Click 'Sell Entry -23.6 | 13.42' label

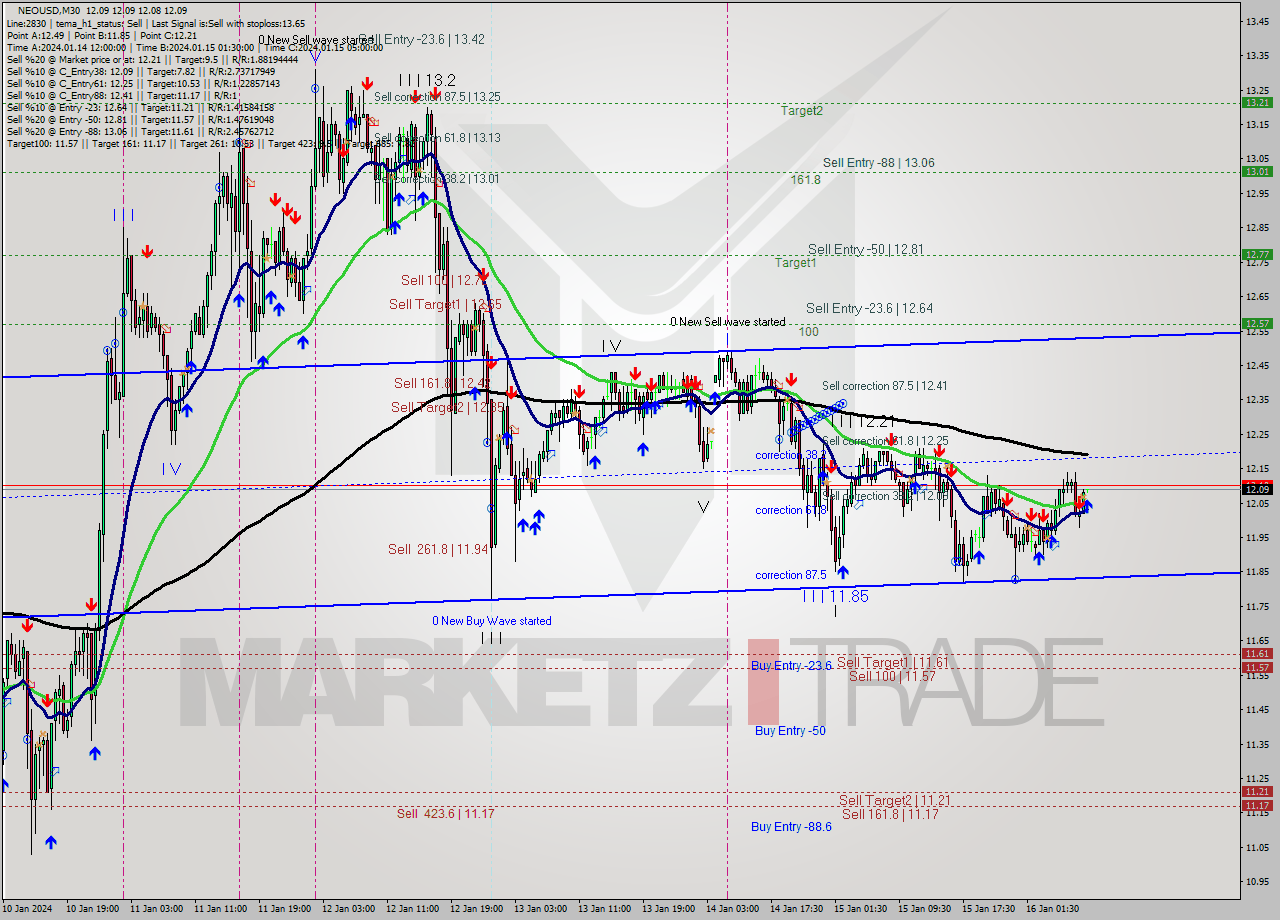click(422, 39)
